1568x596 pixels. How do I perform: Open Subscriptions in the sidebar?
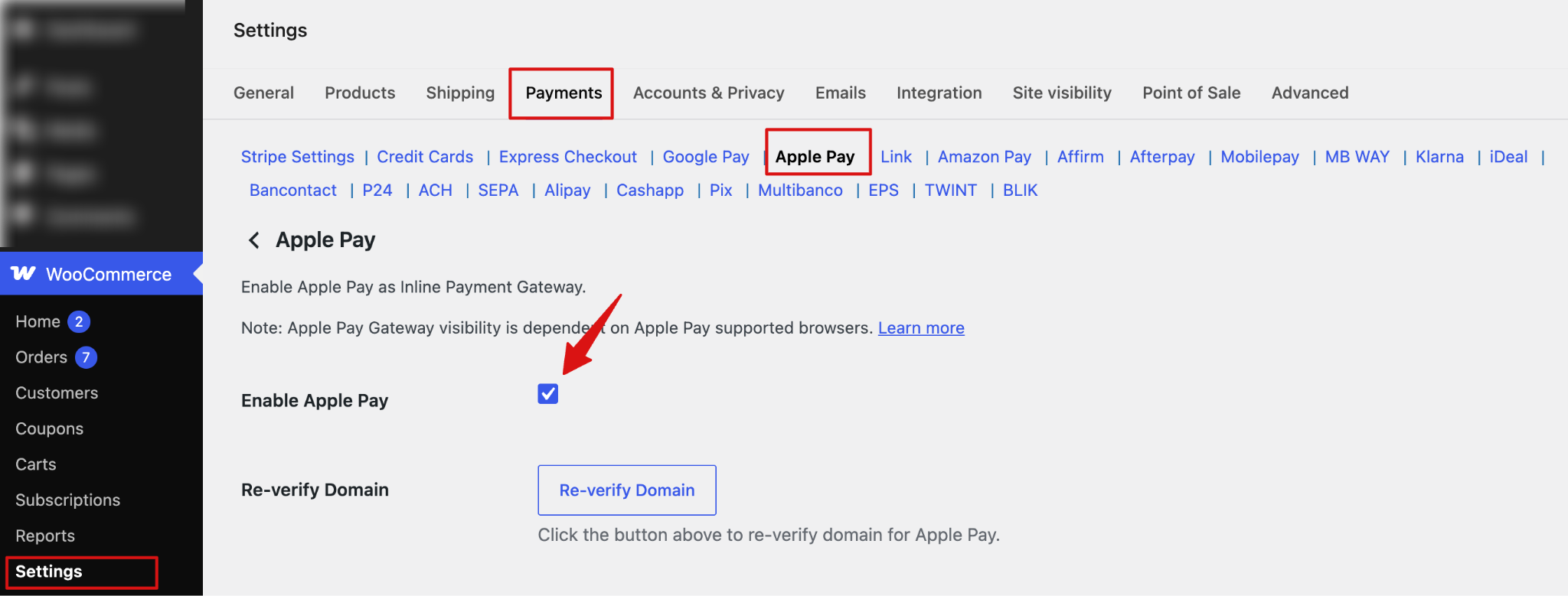(x=67, y=500)
